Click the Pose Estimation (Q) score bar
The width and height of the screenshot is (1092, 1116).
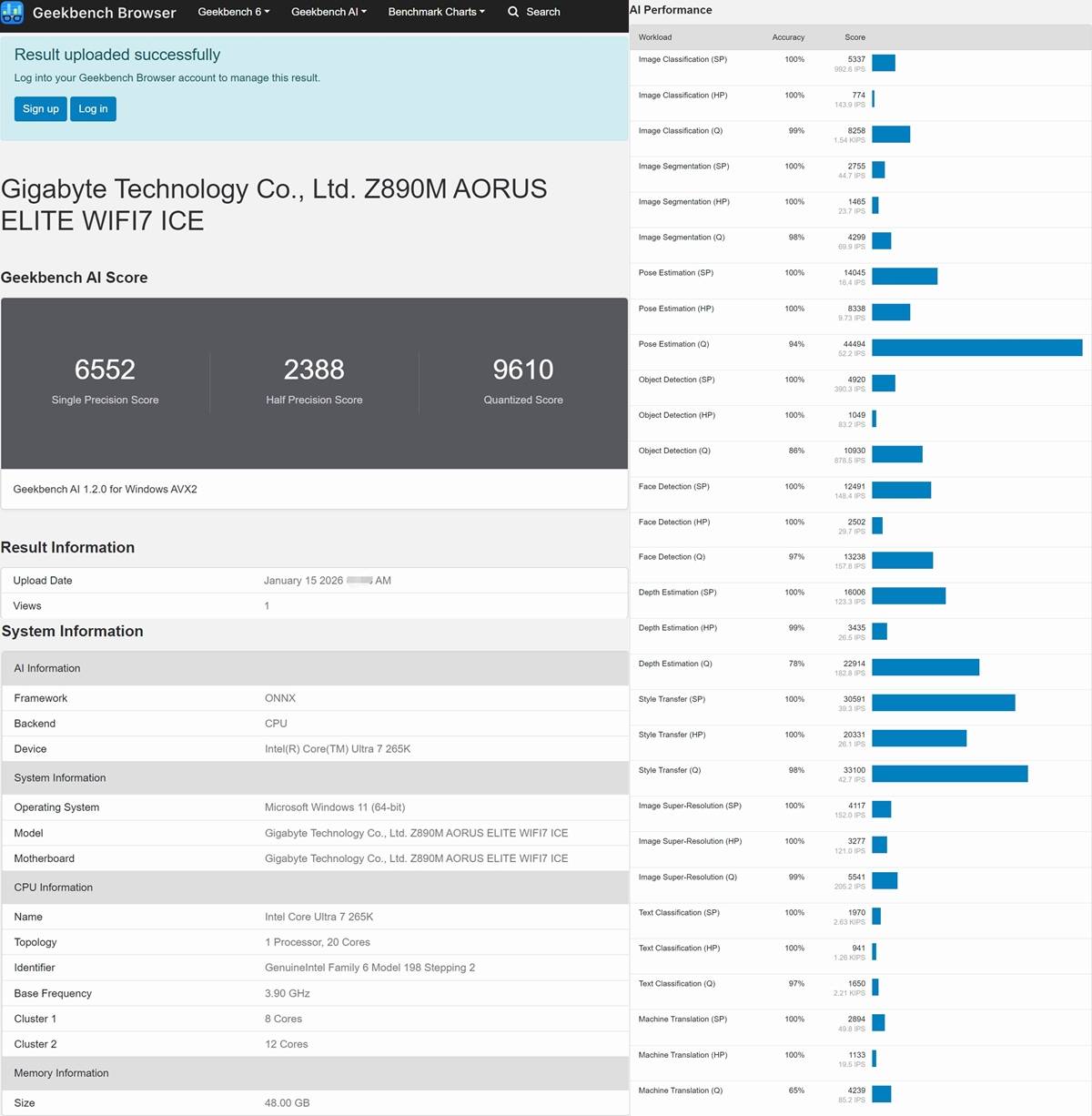(976, 348)
